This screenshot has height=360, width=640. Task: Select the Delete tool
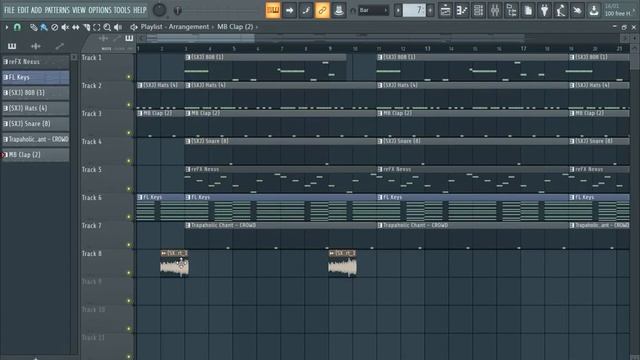coord(54,27)
